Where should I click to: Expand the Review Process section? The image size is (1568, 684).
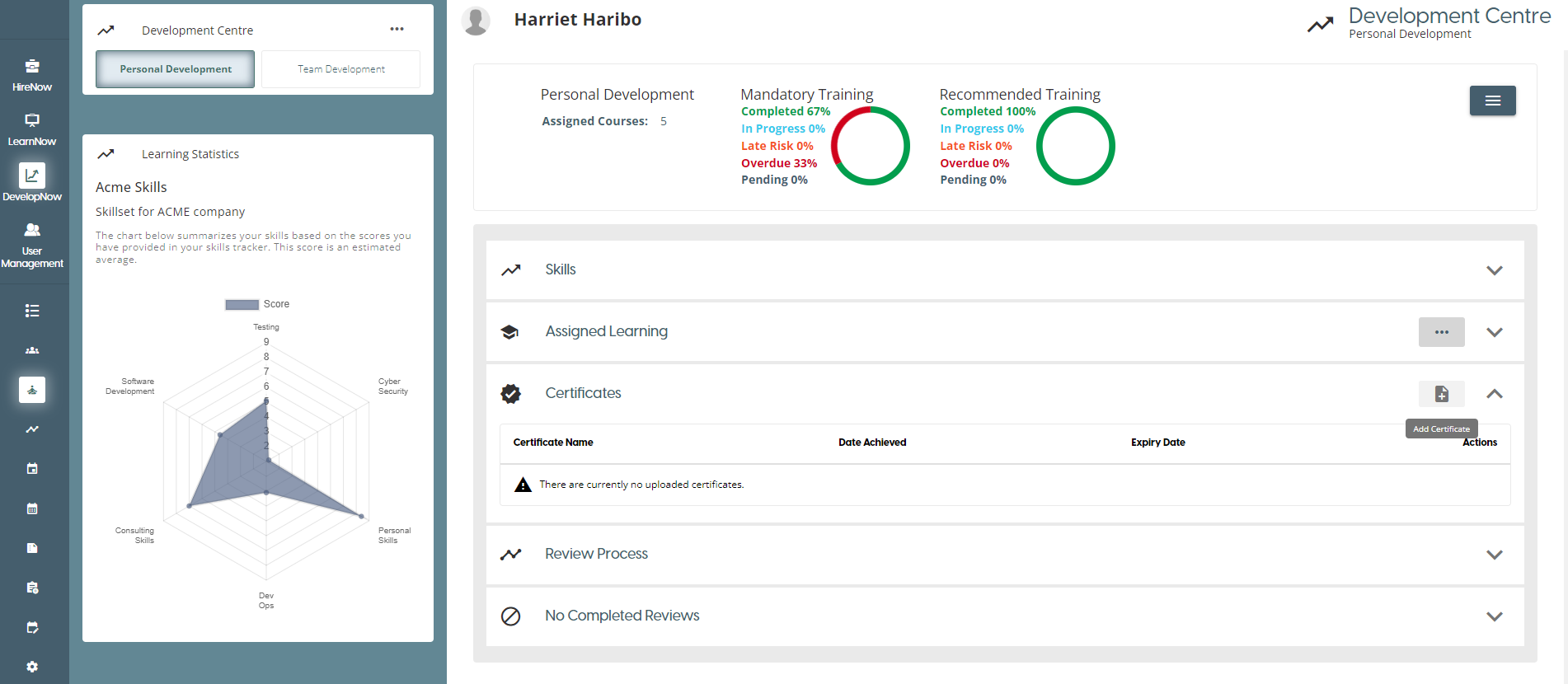tap(1494, 555)
